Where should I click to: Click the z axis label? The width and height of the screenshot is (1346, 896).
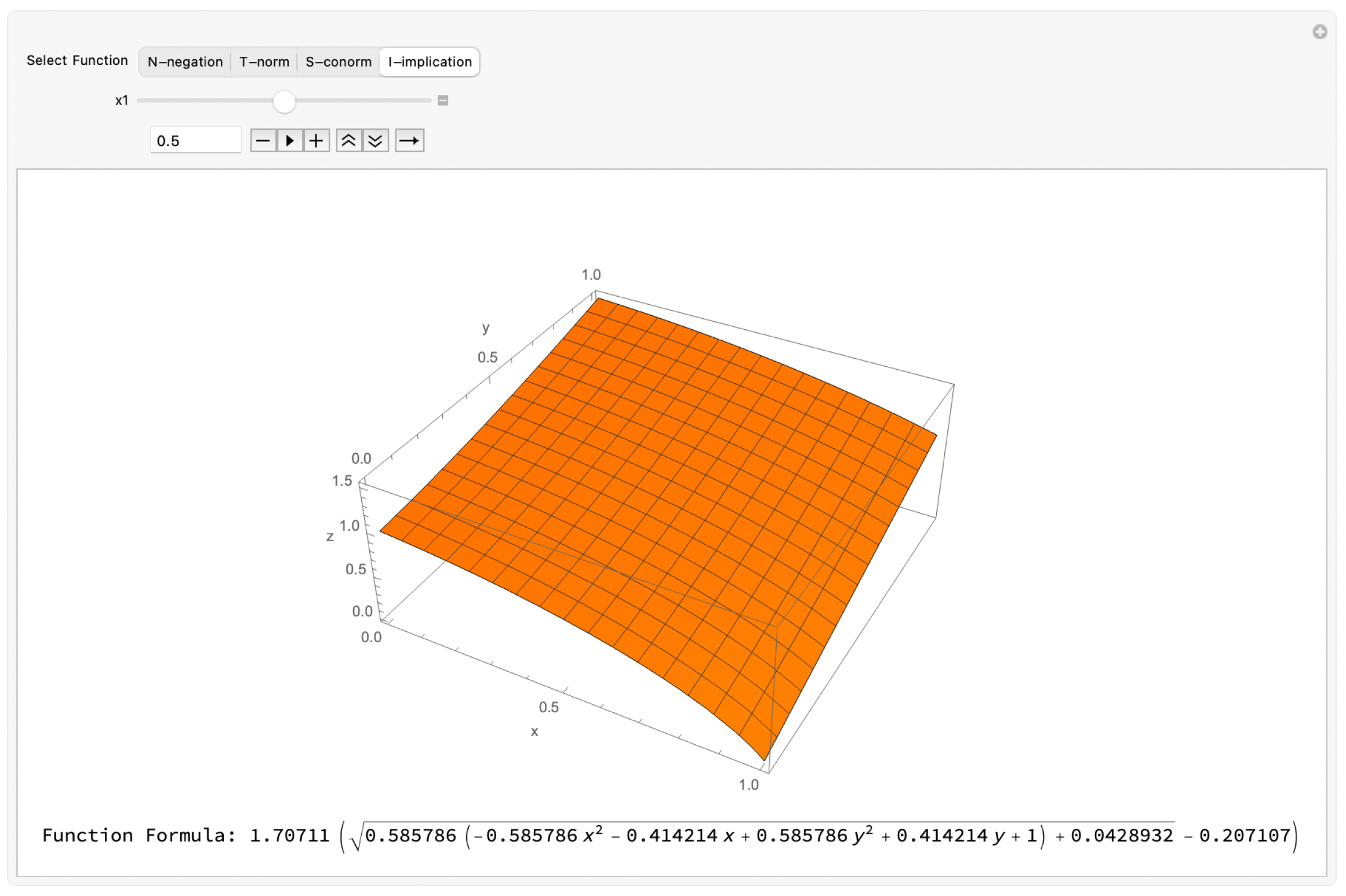[x=330, y=537]
